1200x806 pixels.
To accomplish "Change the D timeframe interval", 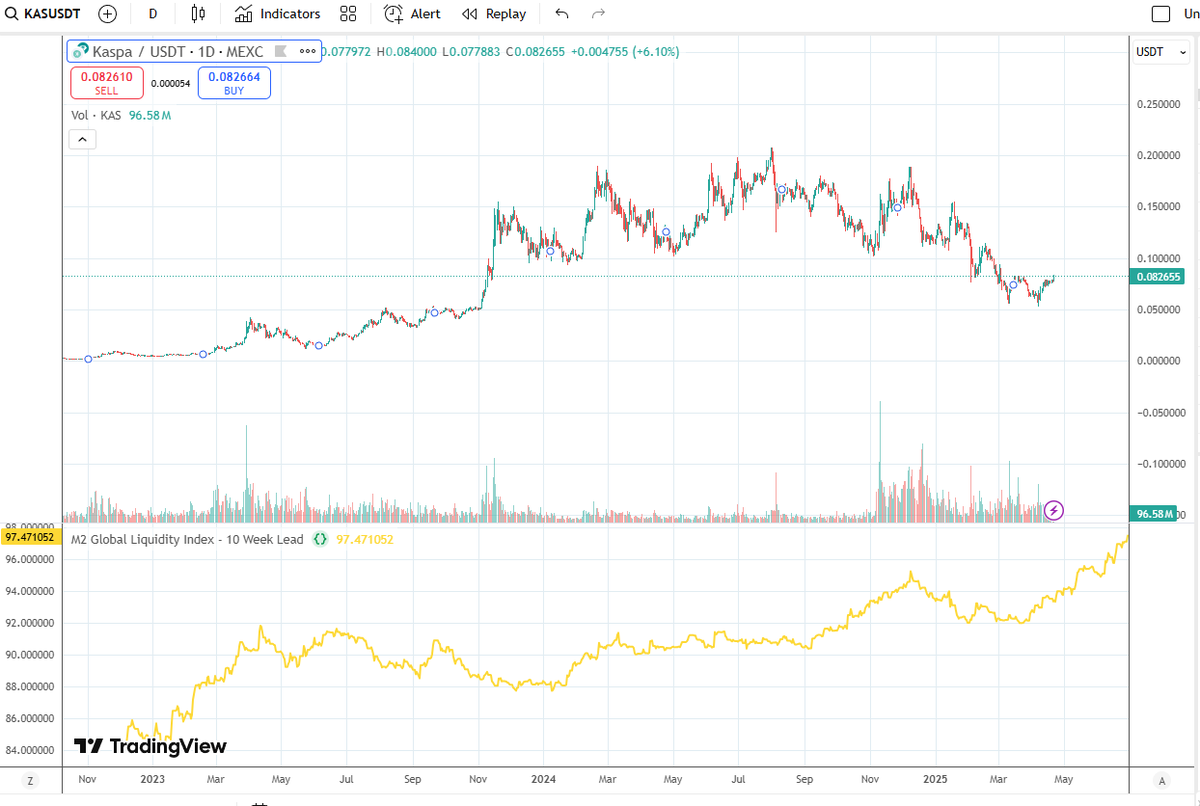I will 152,14.
